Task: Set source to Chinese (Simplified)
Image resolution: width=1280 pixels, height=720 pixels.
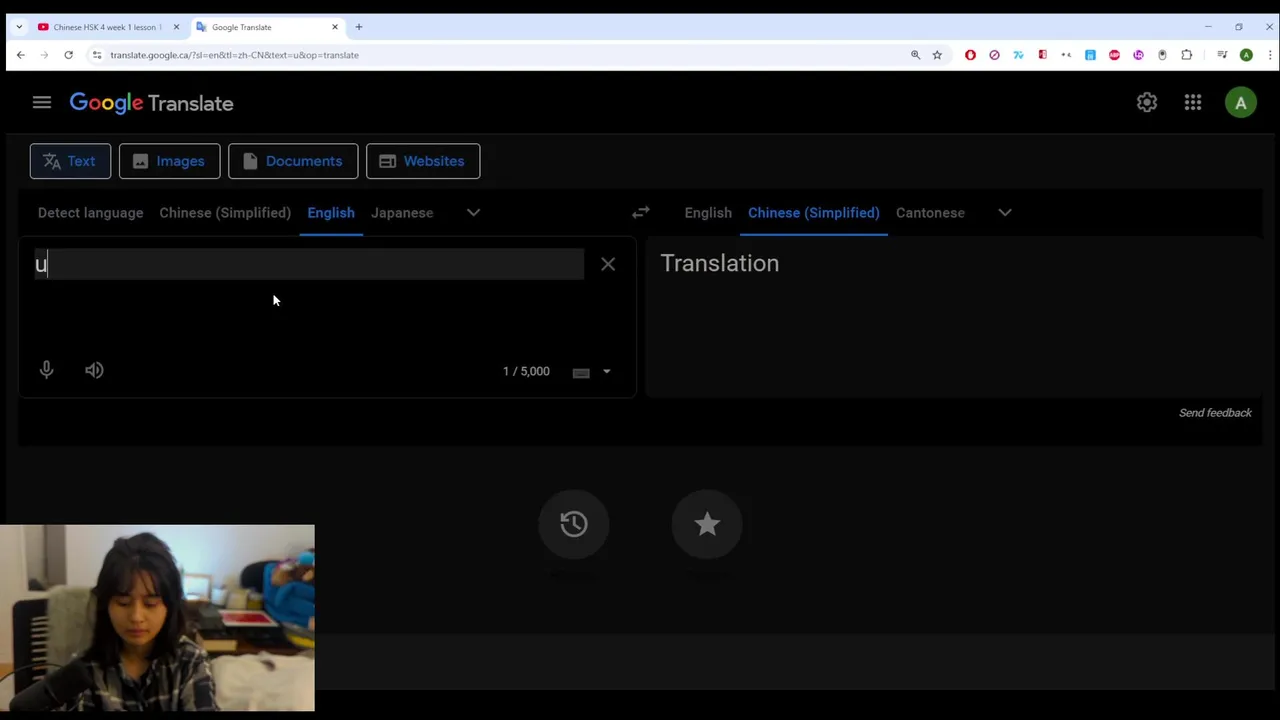Action: point(225,212)
